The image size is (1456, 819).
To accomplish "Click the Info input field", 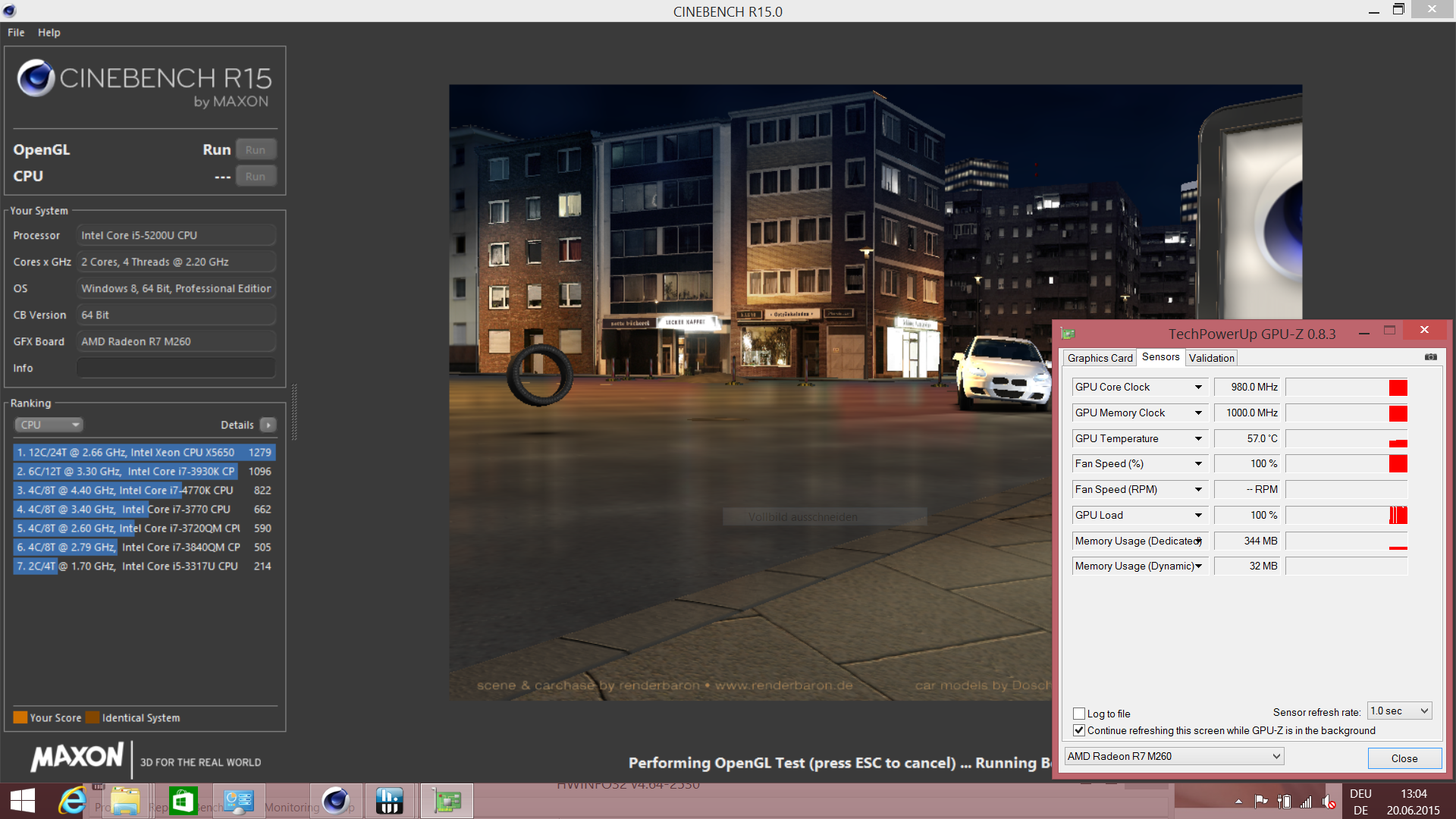I will click(x=176, y=368).
